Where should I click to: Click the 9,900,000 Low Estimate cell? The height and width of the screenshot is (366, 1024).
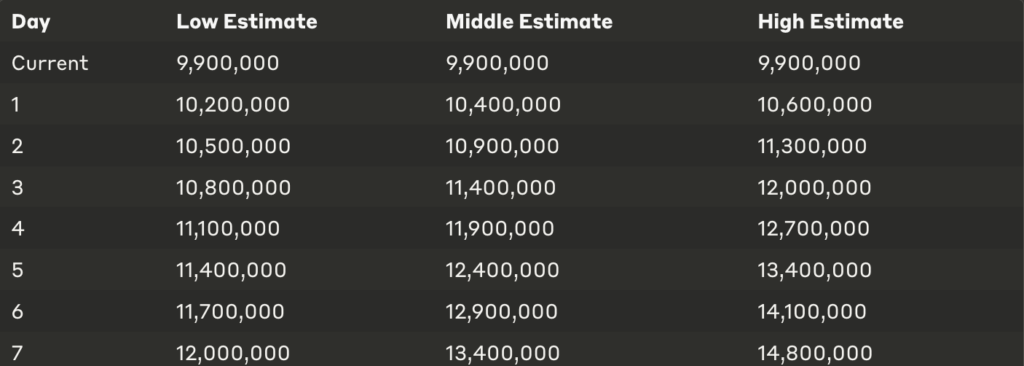pyautogui.click(x=228, y=63)
